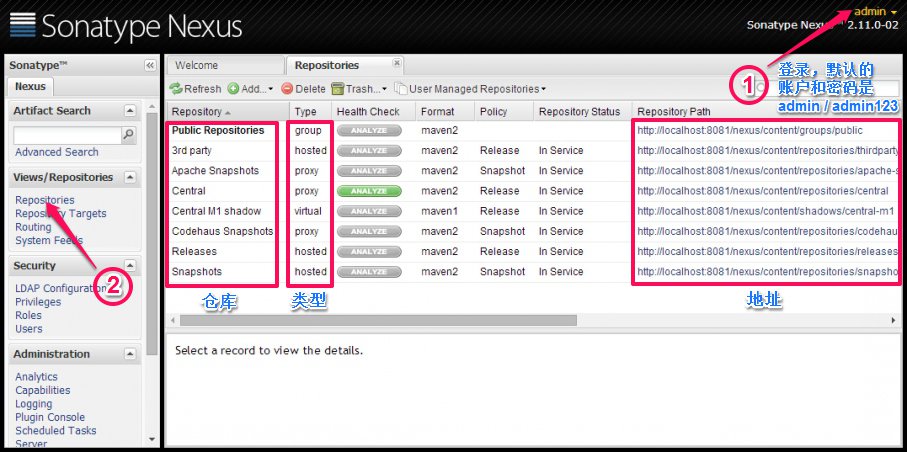907x452 pixels.
Task: Click the horizontal scrollbar of repository grid
Action: click(x=378, y=320)
